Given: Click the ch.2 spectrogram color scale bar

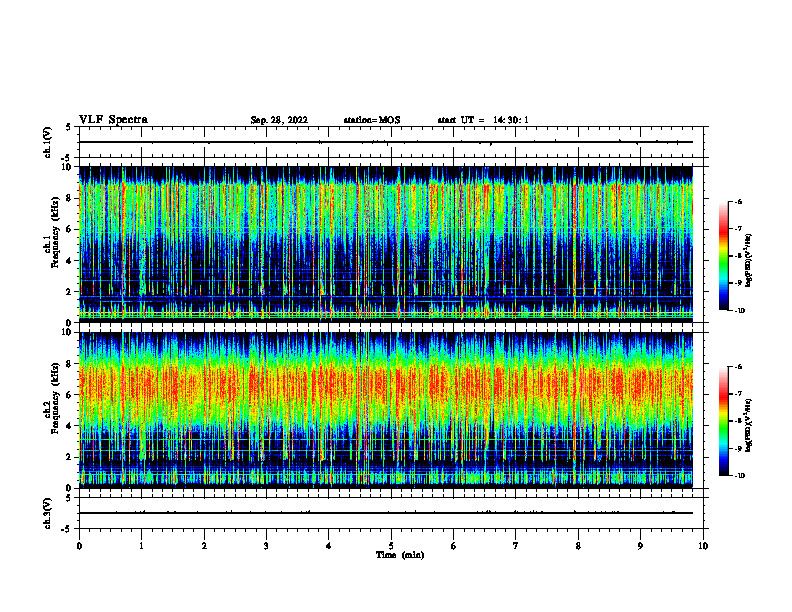Looking at the screenshot, I should (723, 421).
